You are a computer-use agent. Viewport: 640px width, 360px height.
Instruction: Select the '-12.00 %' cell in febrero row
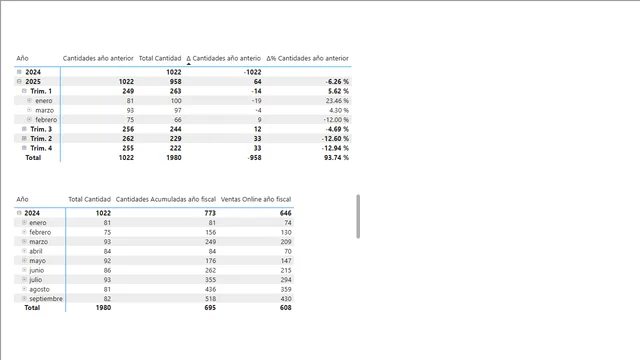[336, 120]
